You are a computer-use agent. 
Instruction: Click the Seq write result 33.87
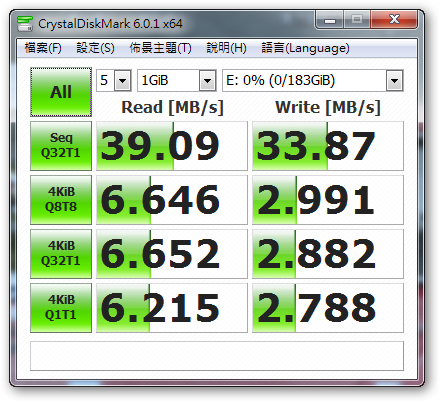[x=328, y=146]
